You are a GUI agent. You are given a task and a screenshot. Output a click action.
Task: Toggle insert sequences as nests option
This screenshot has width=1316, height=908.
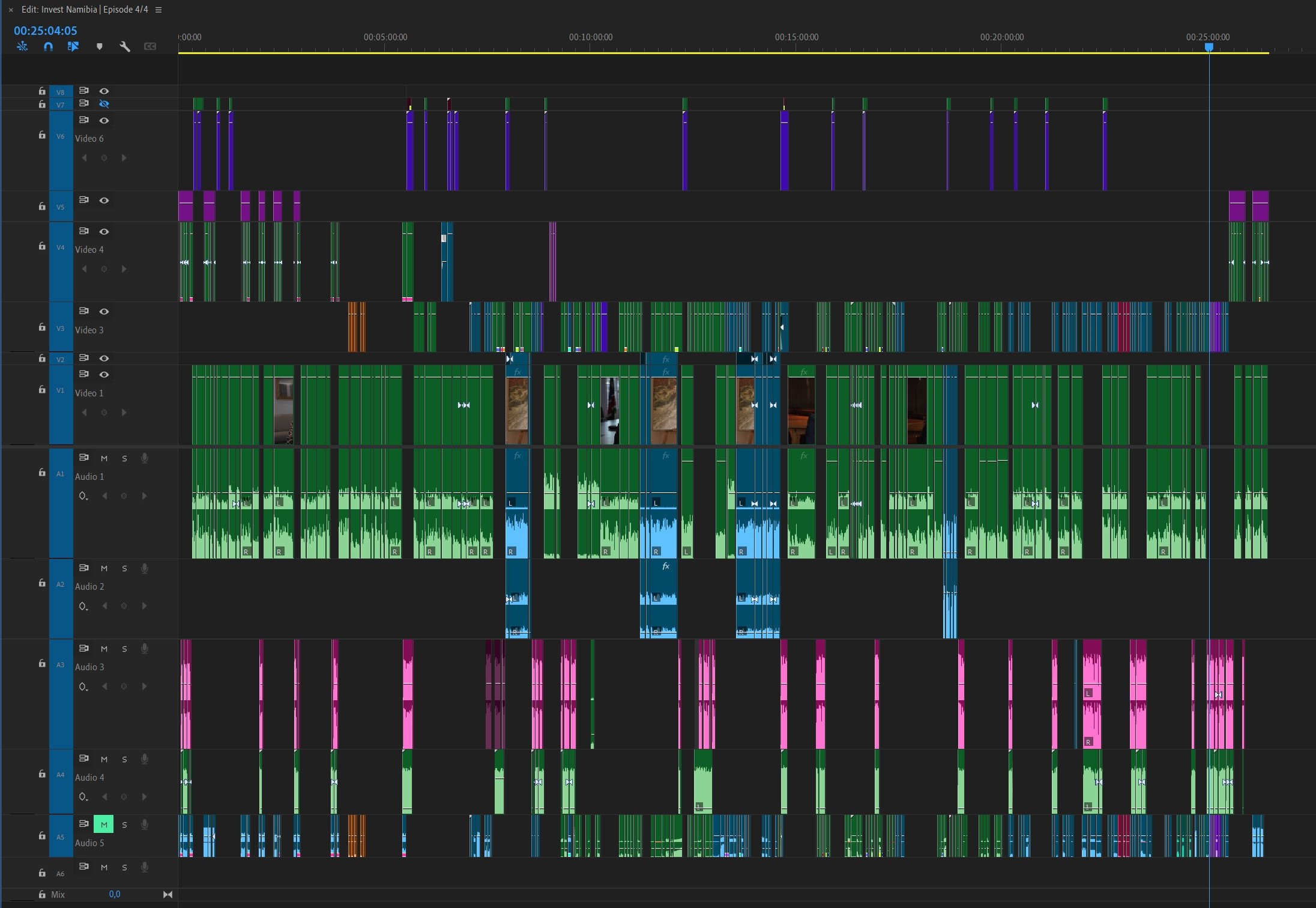coord(22,46)
